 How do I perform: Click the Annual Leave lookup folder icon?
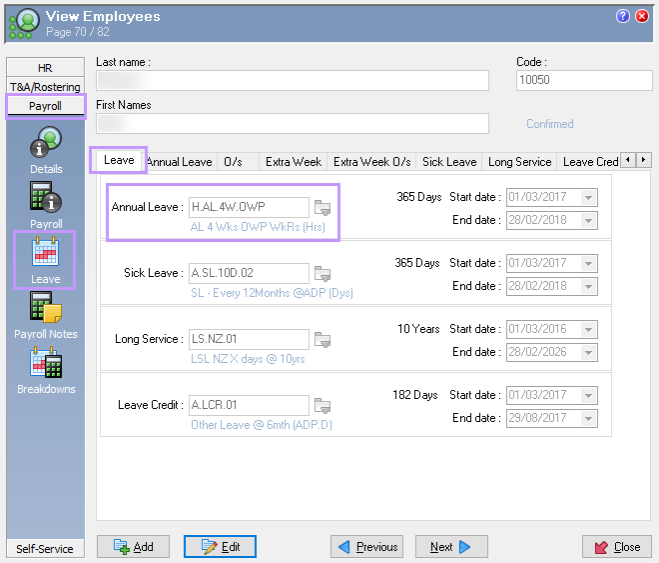coord(322,208)
